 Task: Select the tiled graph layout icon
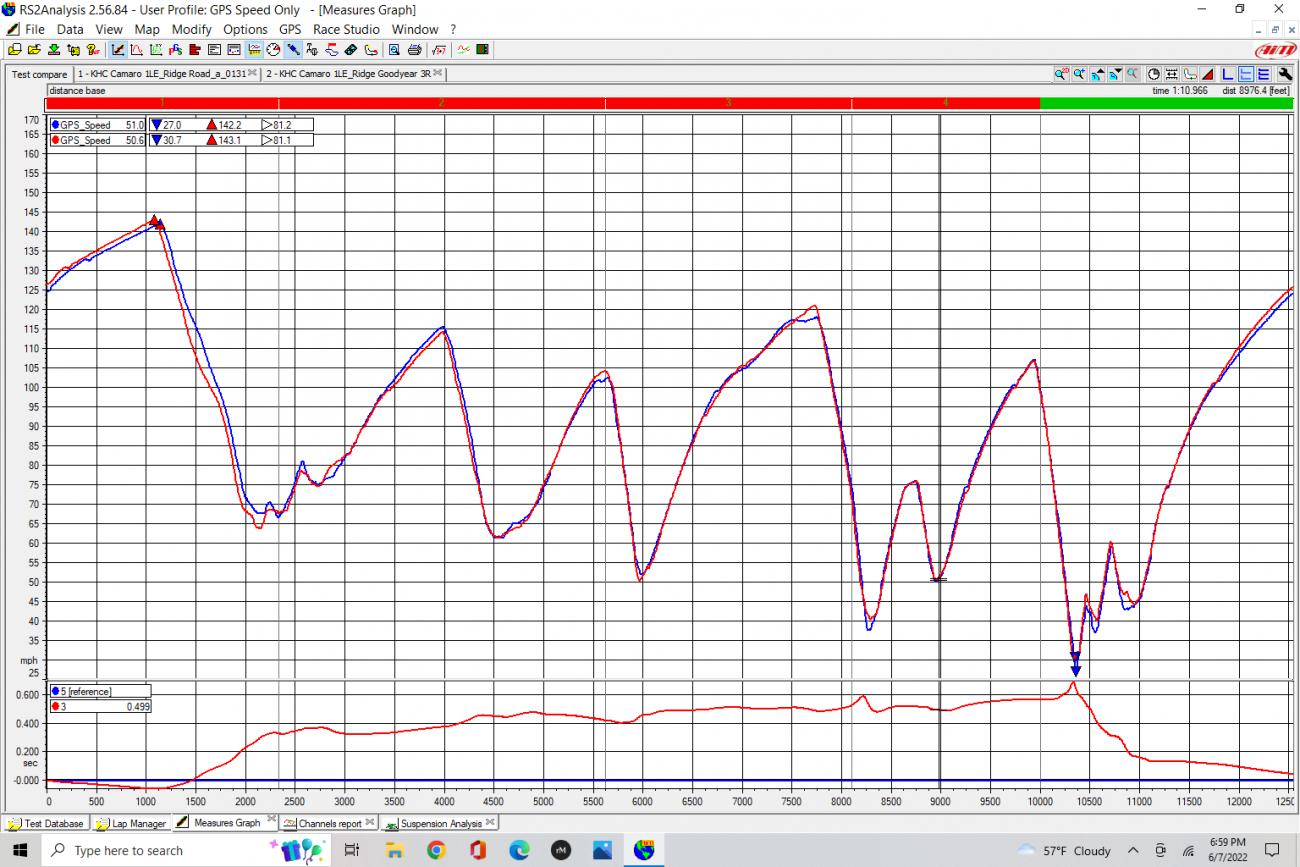(x=1264, y=74)
